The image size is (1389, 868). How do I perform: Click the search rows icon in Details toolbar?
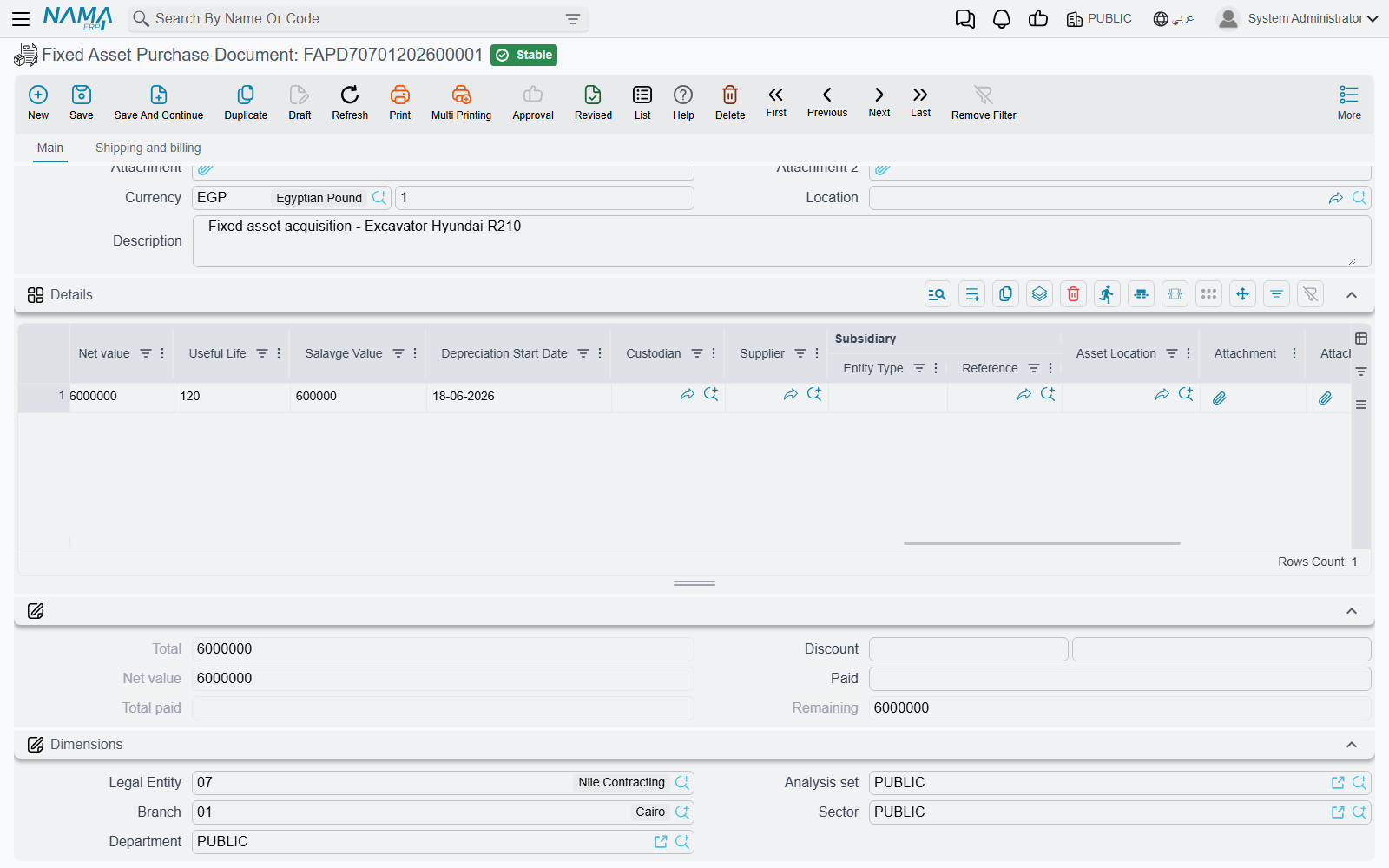coord(938,294)
